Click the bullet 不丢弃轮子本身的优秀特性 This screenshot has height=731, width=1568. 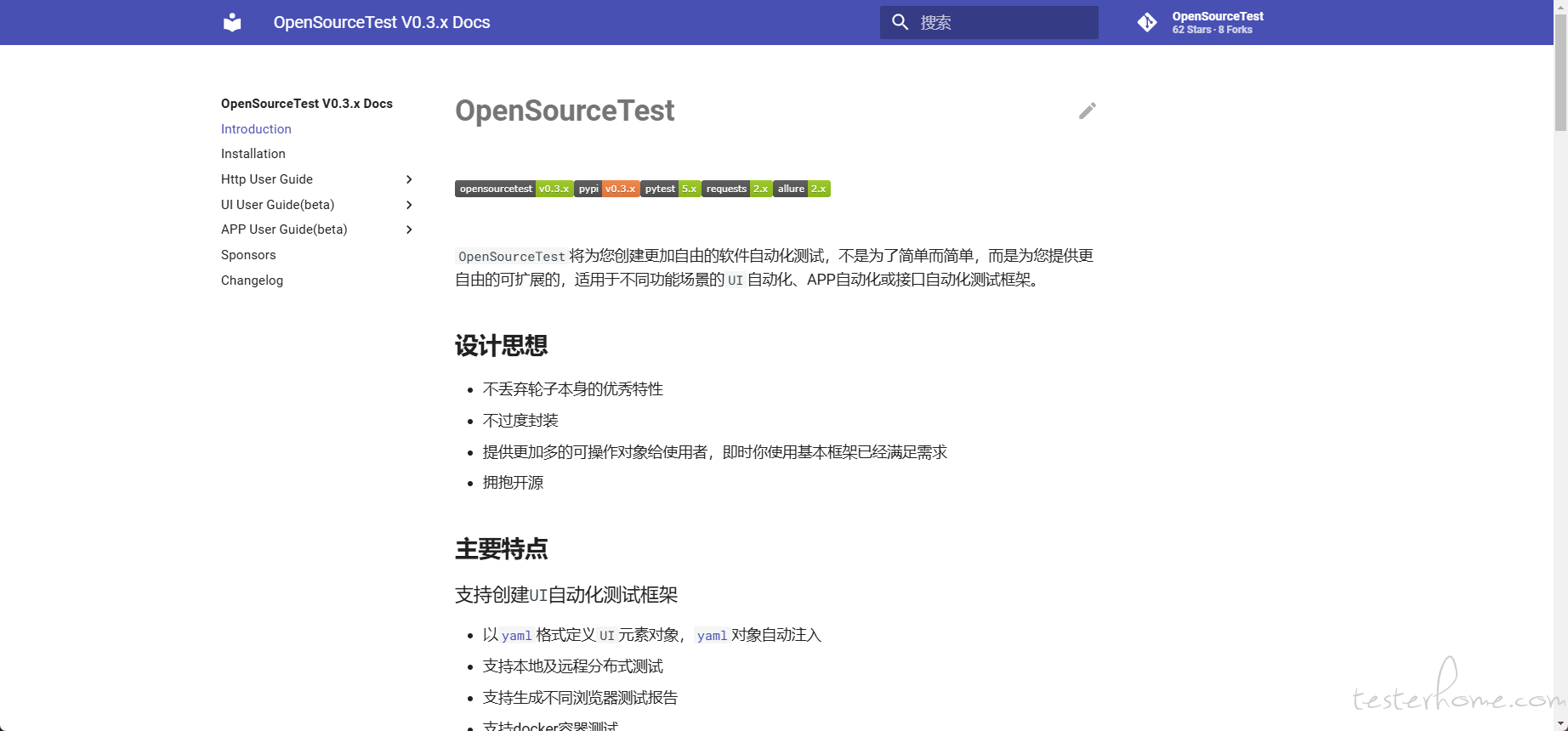coord(573,389)
